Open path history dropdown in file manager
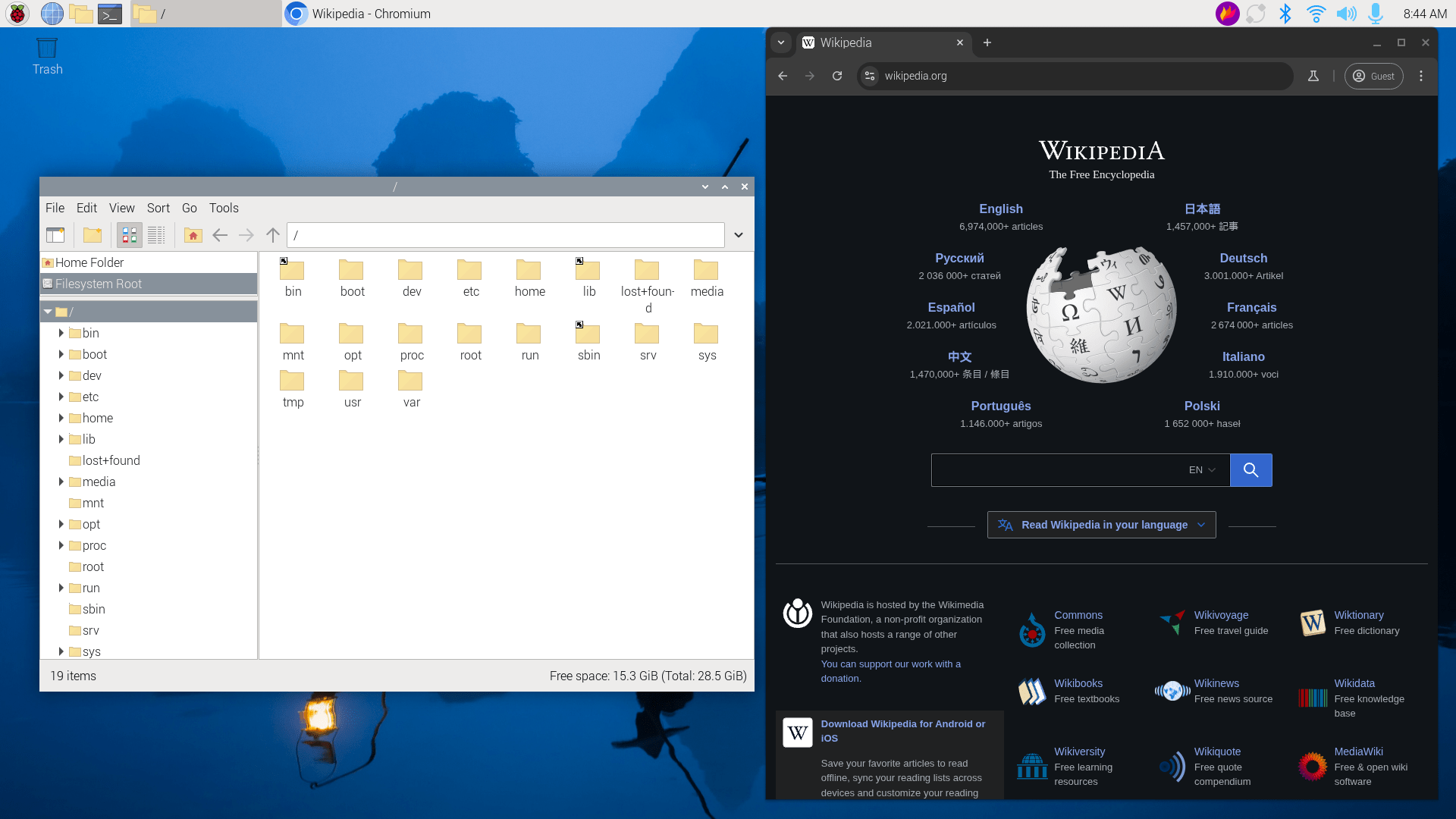Image resolution: width=1456 pixels, height=819 pixels. (x=739, y=235)
